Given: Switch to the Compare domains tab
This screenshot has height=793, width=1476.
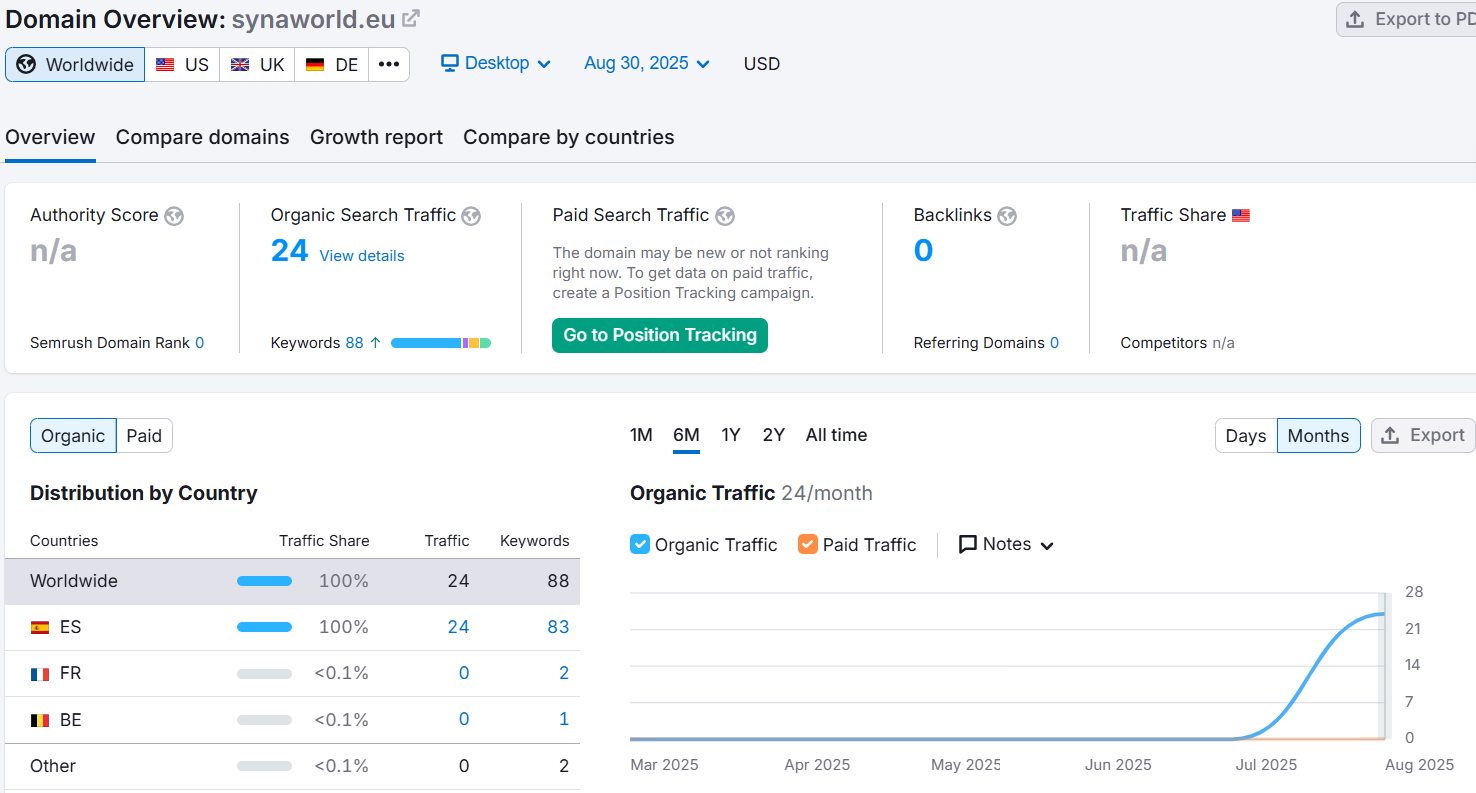Looking at the screenshot, I should (x=202, y=138).
